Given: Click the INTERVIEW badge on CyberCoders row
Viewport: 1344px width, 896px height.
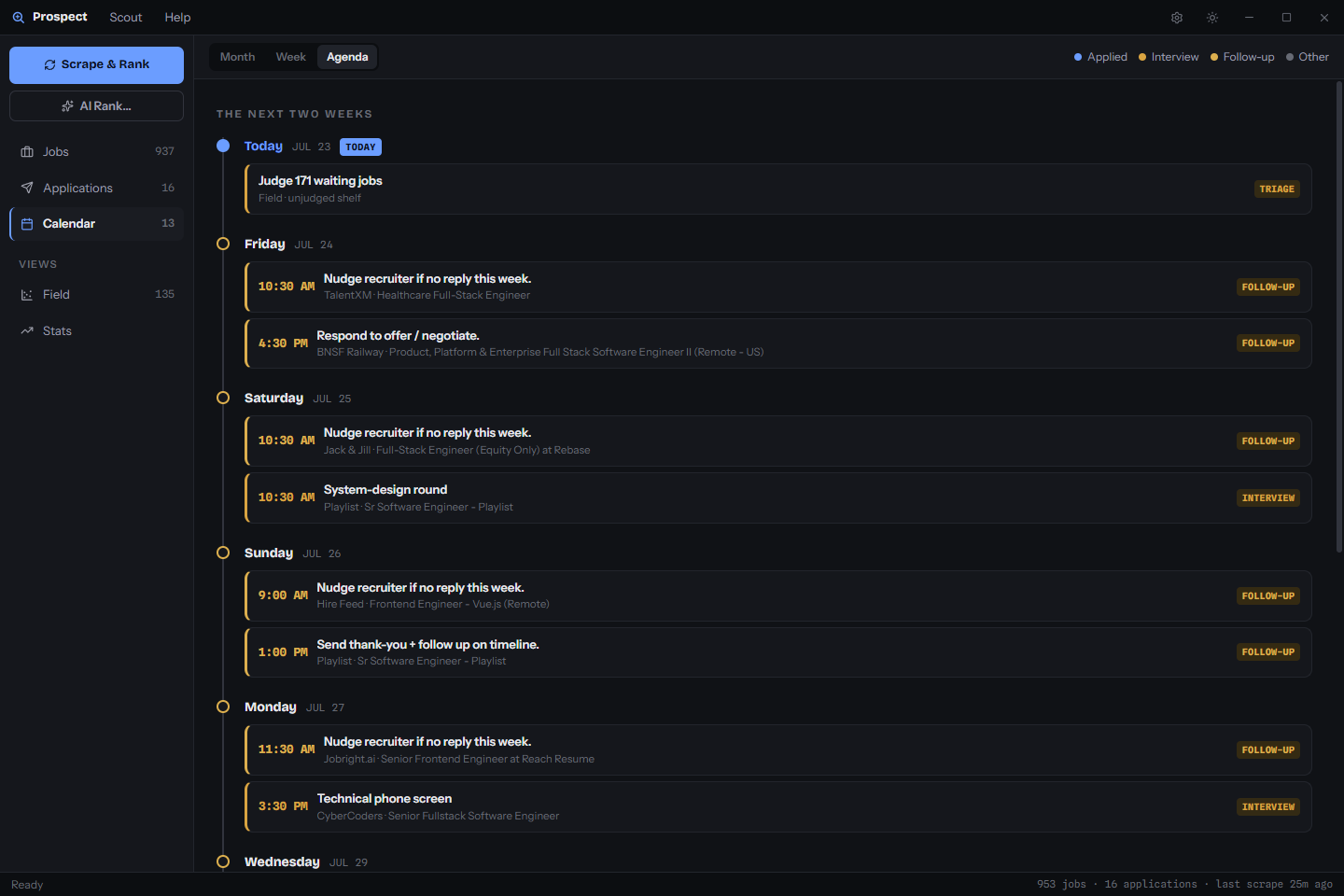Looking at the screenshot, I should pos(1268,807).
